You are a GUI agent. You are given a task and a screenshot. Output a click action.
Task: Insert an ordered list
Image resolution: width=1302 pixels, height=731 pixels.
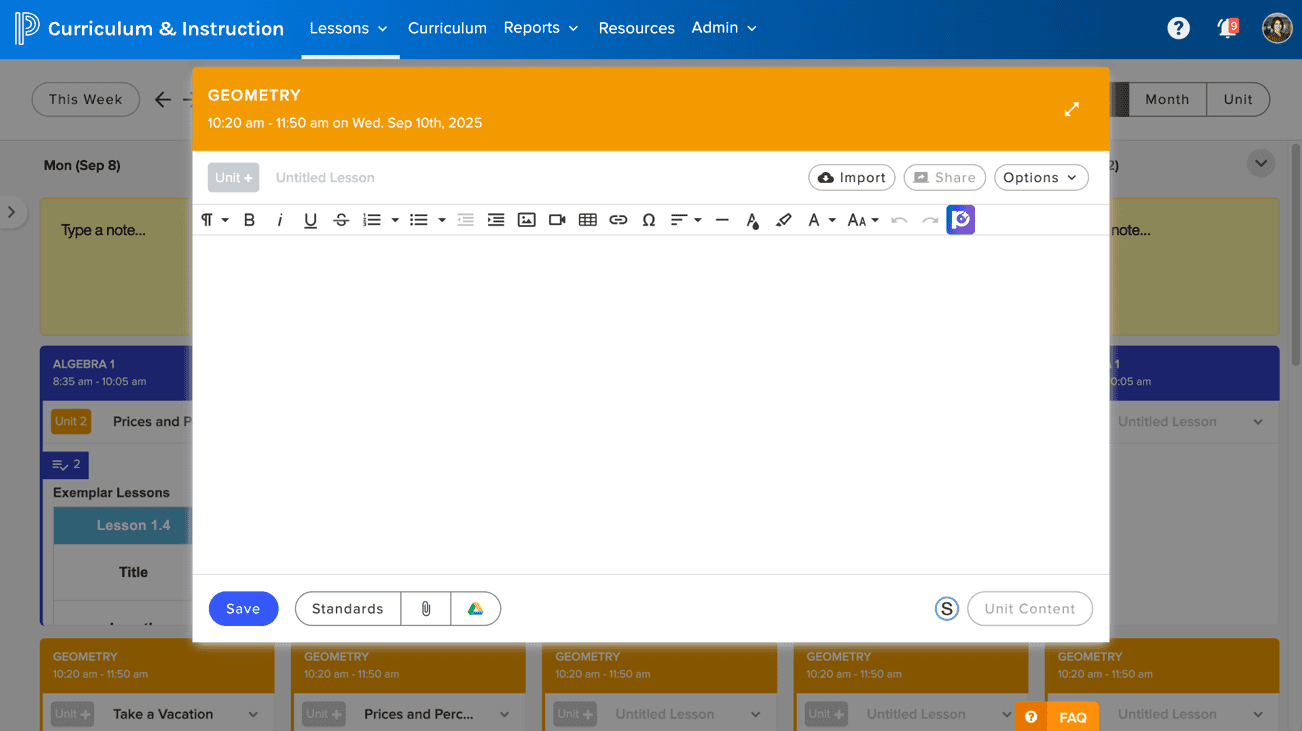372,220
